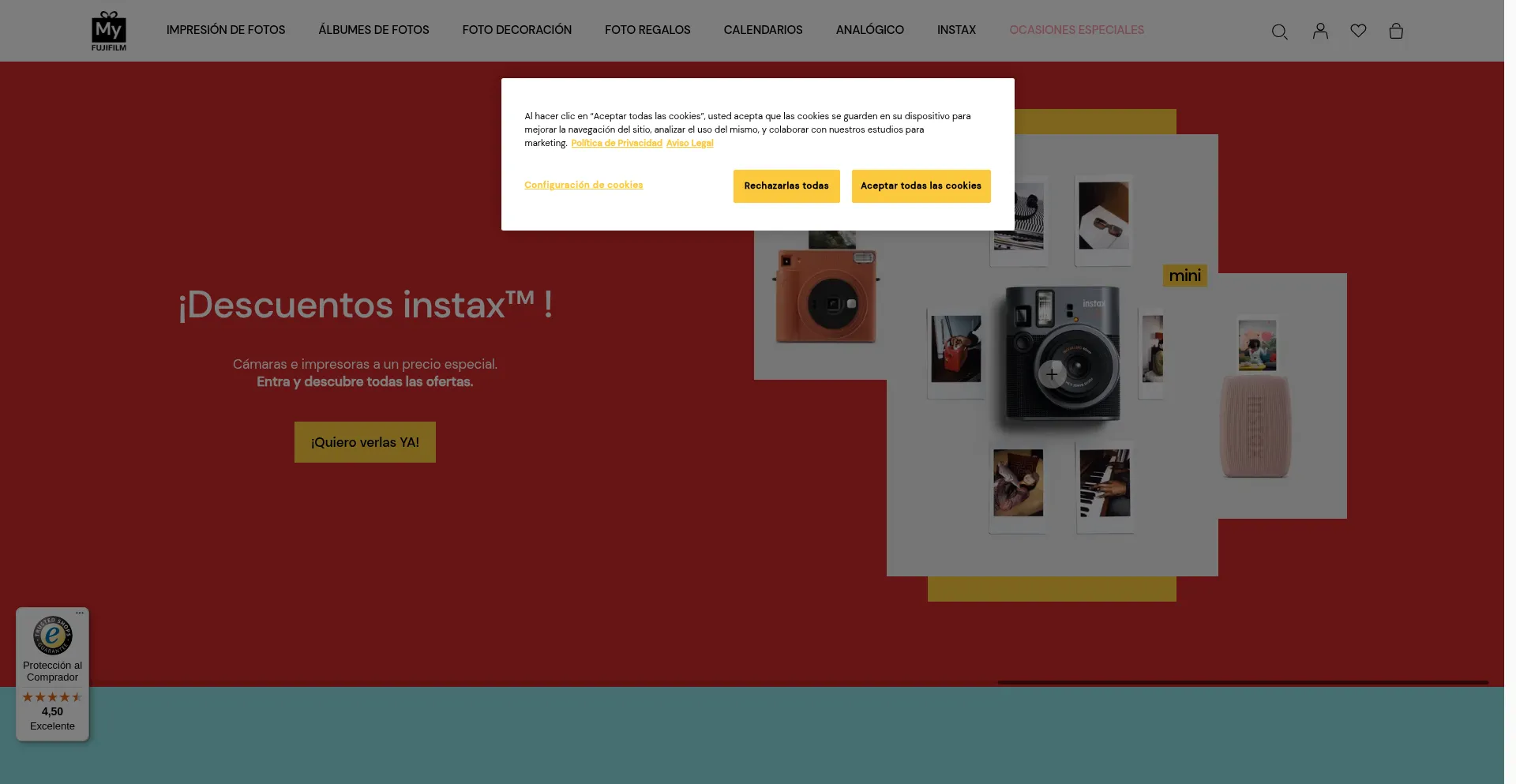This screenshot has height=784, width=1516.
Task: Open the search magnifier icon
Action: pos(1279,32)
